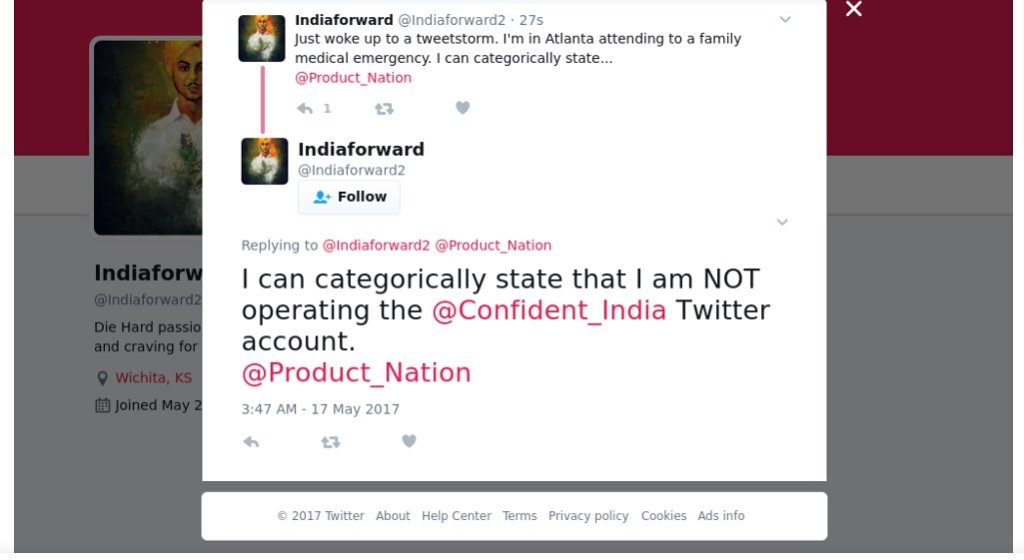This screenshot has height=560, width=1024.
Task: Open the About link in footer
Action: coord(393,516)
